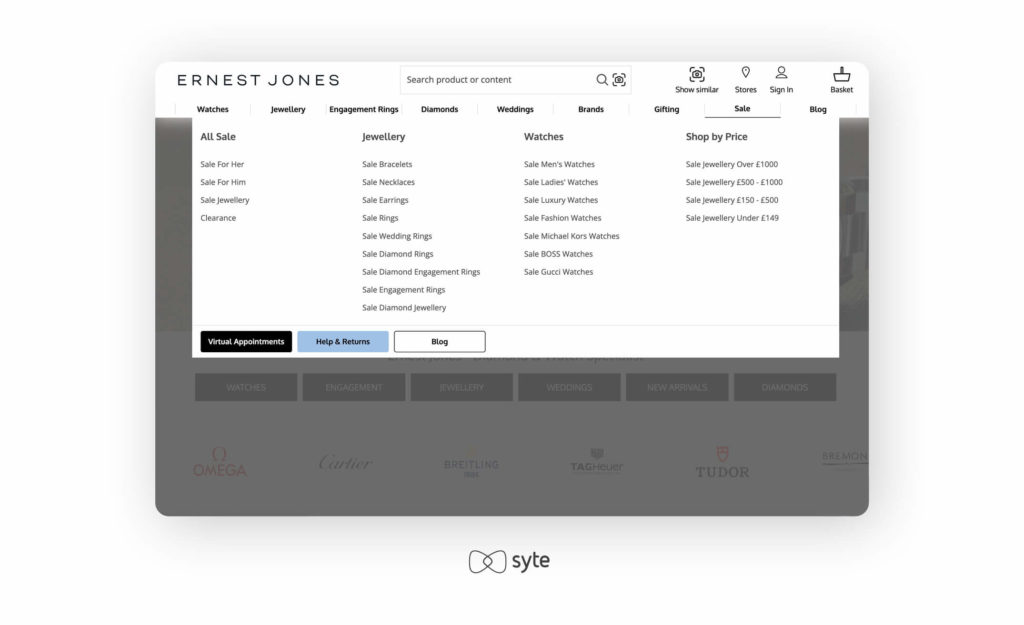Click the Virtual Appointments button
Image resolution: width=1024 pixels, height=625 pixels.
point(246,342)
